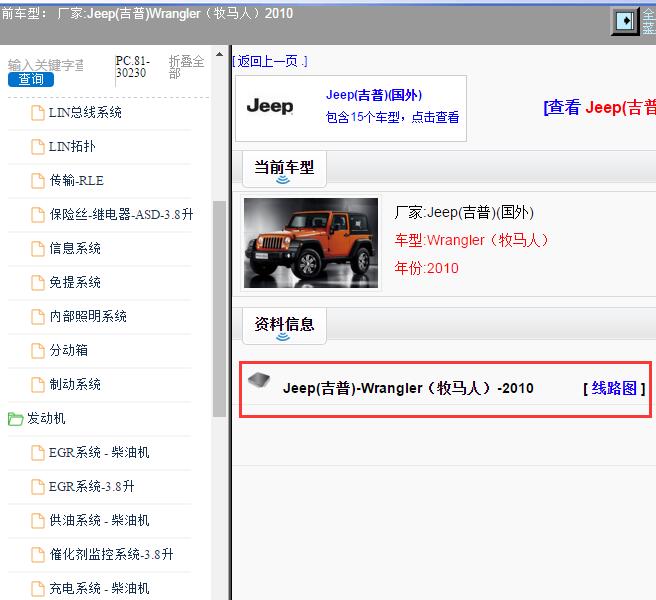Click 折叠全部 to collapse all tree items
Screen dimensions: 656x600
pyautogui.click(x=186, y=67)
